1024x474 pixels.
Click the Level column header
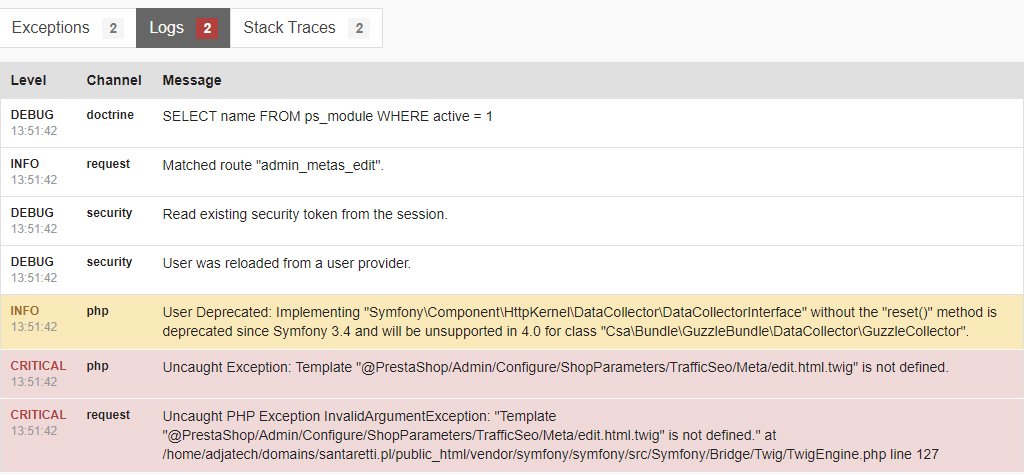(29, 80)
